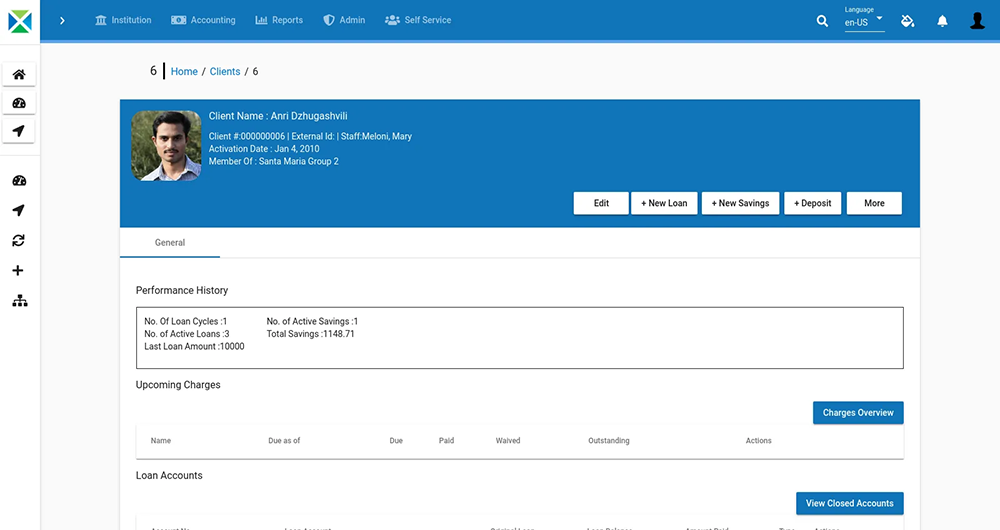Click the organization hierarchy sidebar icon
This screenshot has height=530, width=1000.
20,300
